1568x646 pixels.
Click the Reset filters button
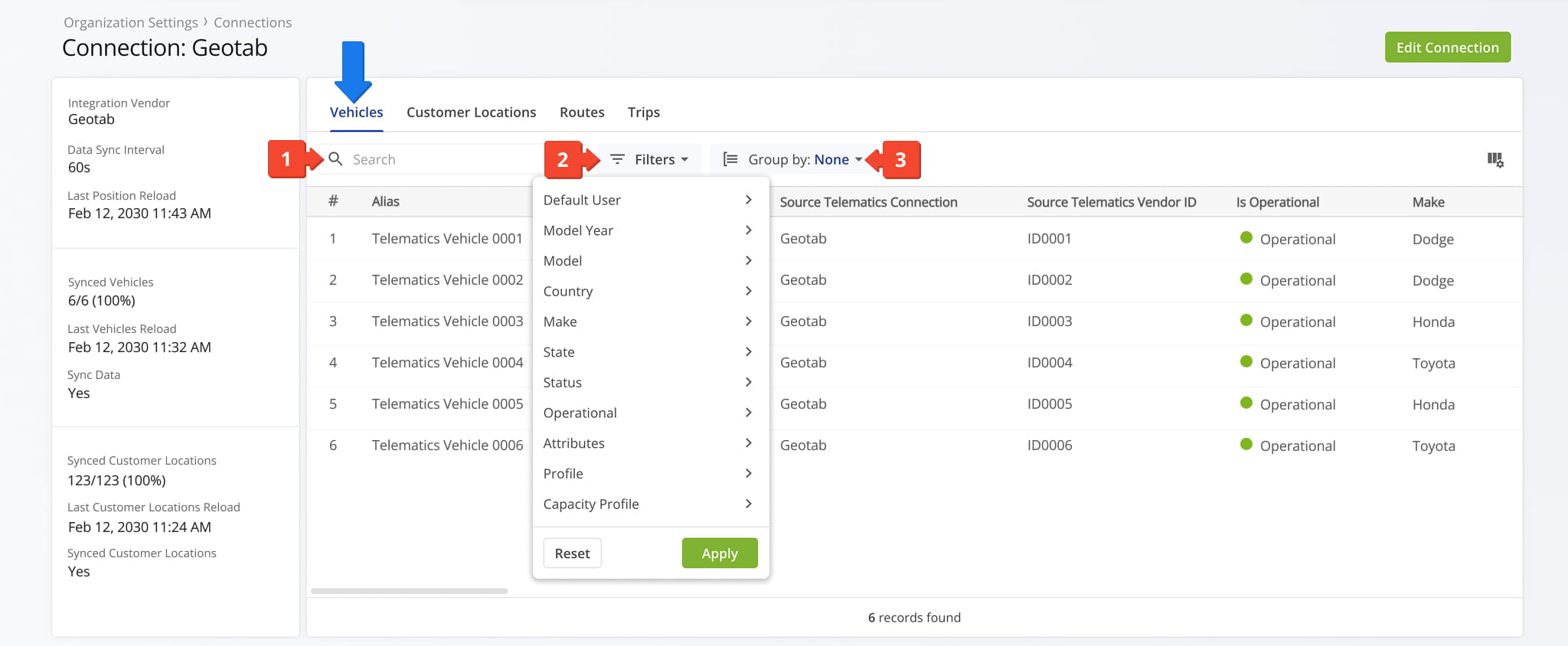(x=572, y=553)
